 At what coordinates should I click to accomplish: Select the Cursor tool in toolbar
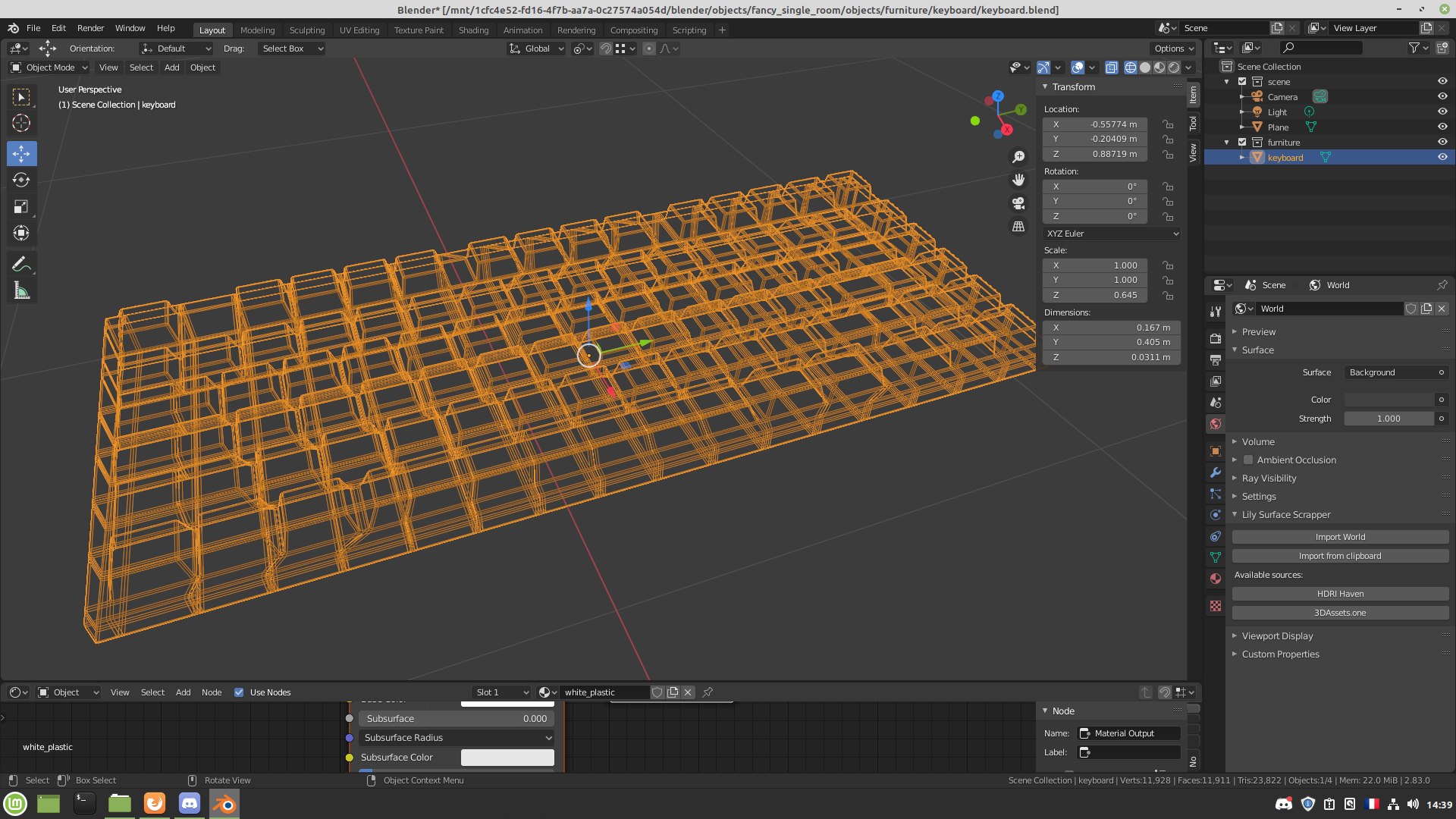click(x=21, y=123)
